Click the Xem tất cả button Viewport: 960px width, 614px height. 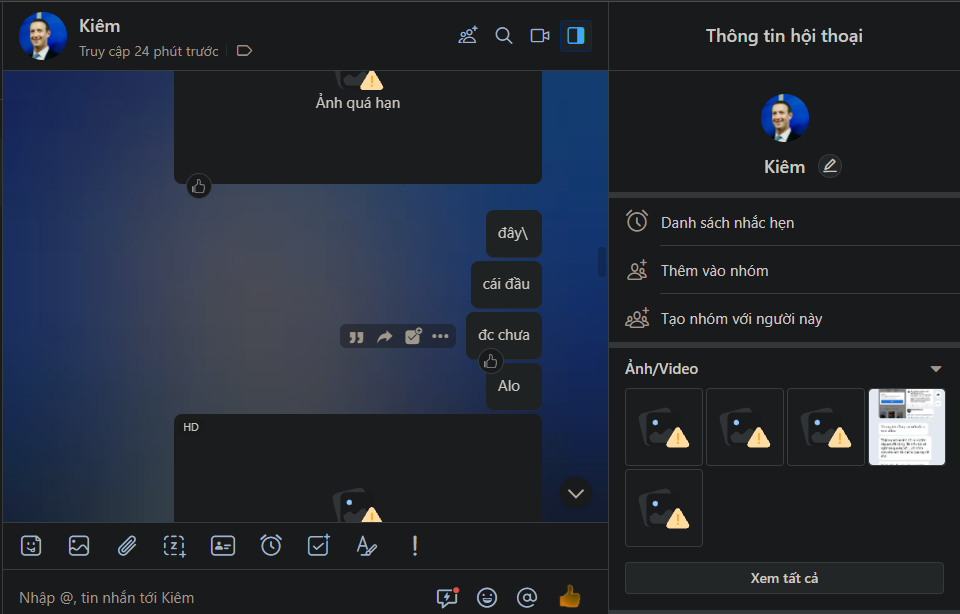tap(784, 578)
